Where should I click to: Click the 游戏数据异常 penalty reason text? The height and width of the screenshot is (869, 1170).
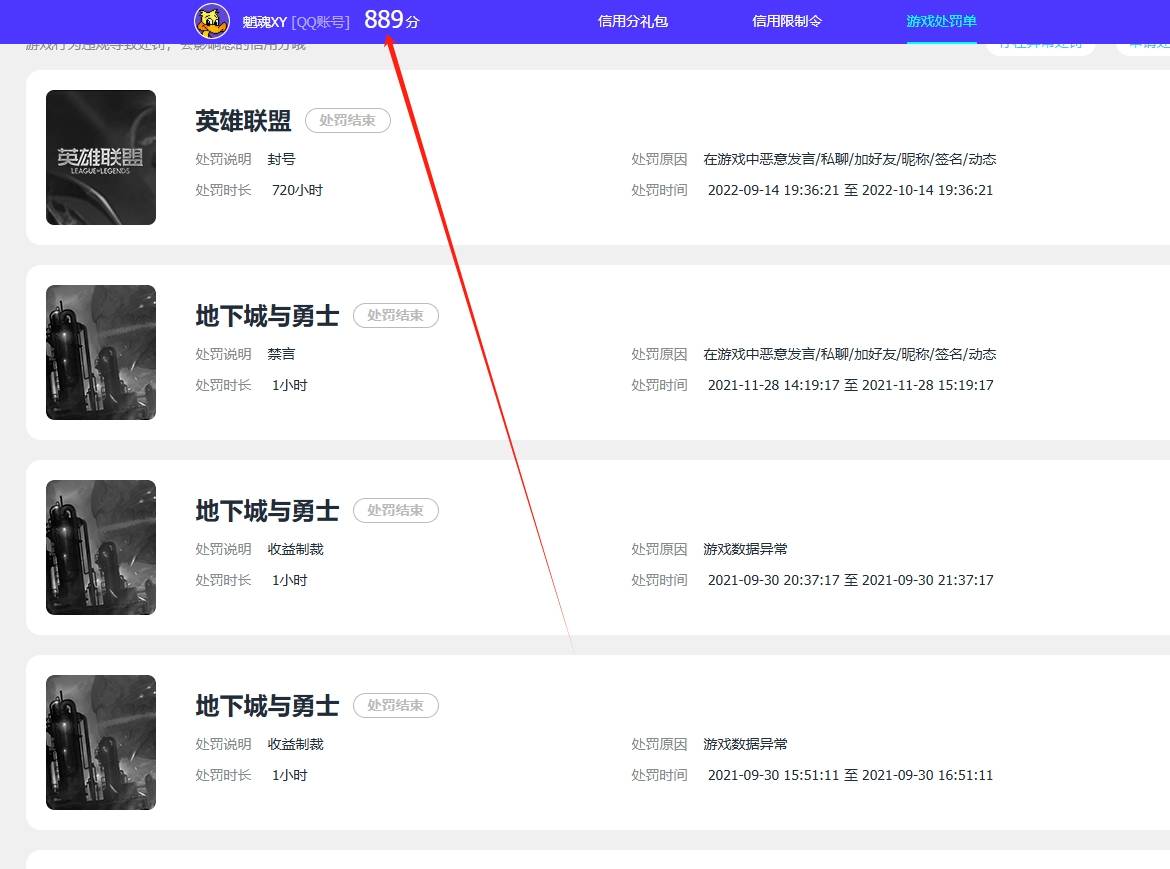pos(746,548)
